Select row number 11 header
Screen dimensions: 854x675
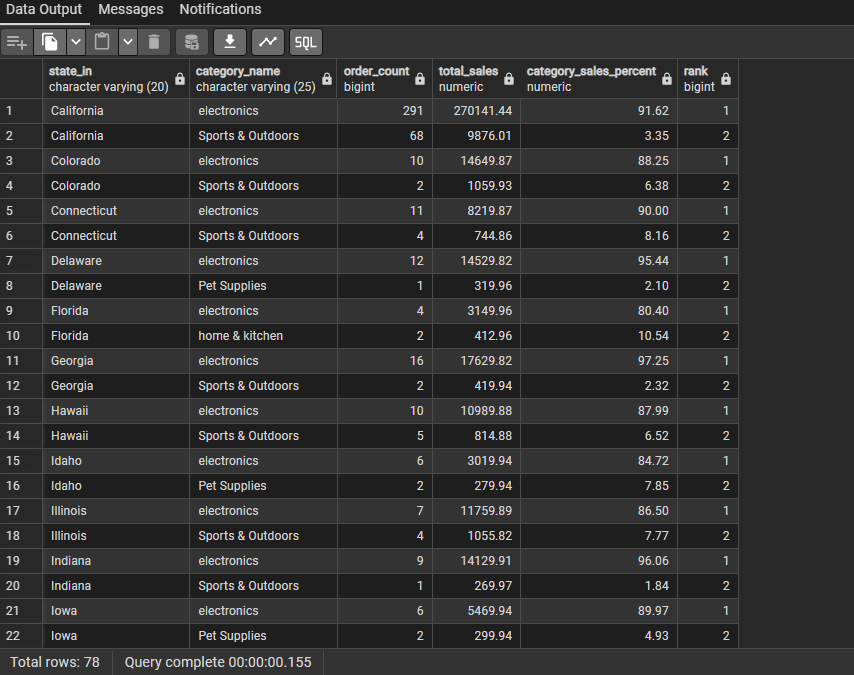21,361
